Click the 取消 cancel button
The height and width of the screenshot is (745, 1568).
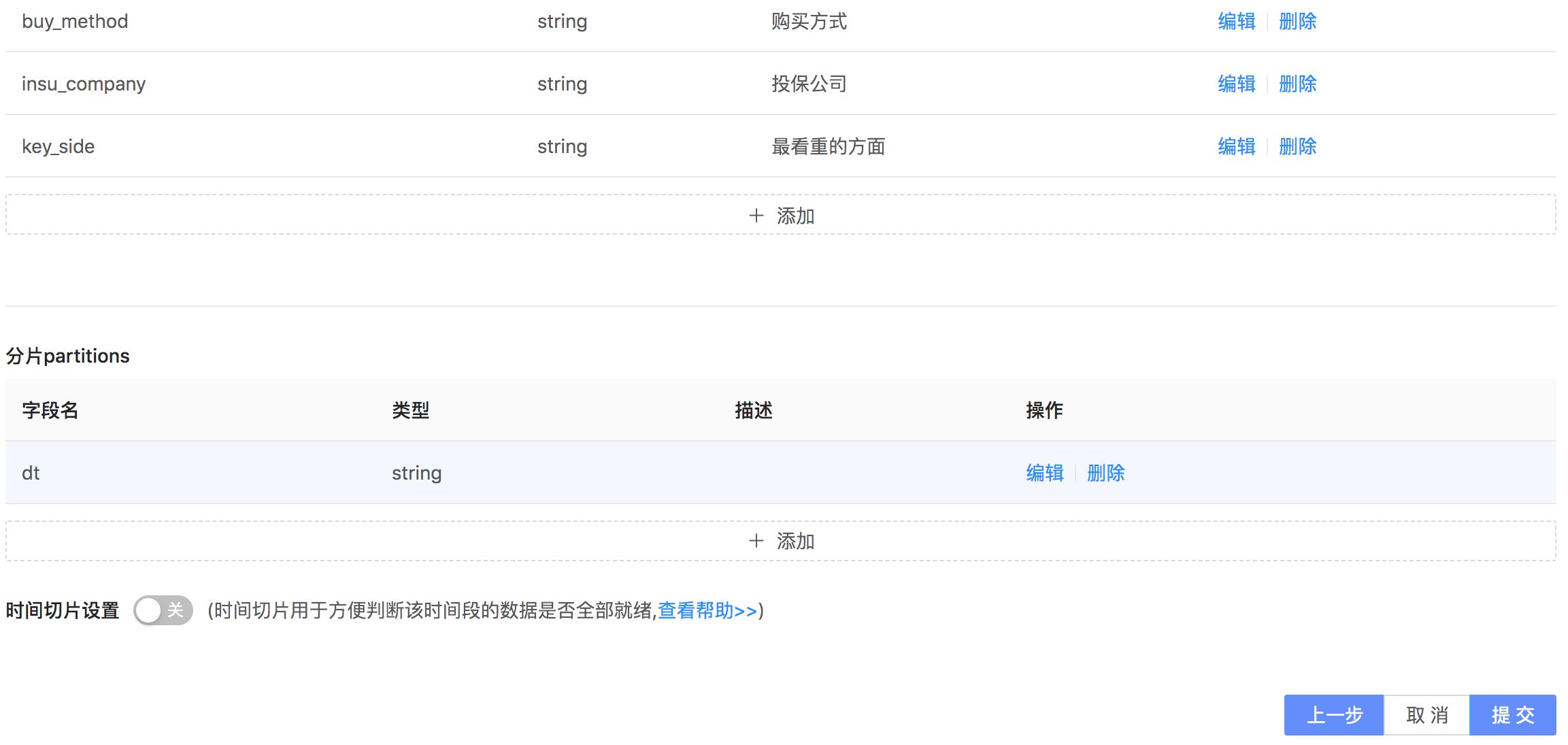1427,715
